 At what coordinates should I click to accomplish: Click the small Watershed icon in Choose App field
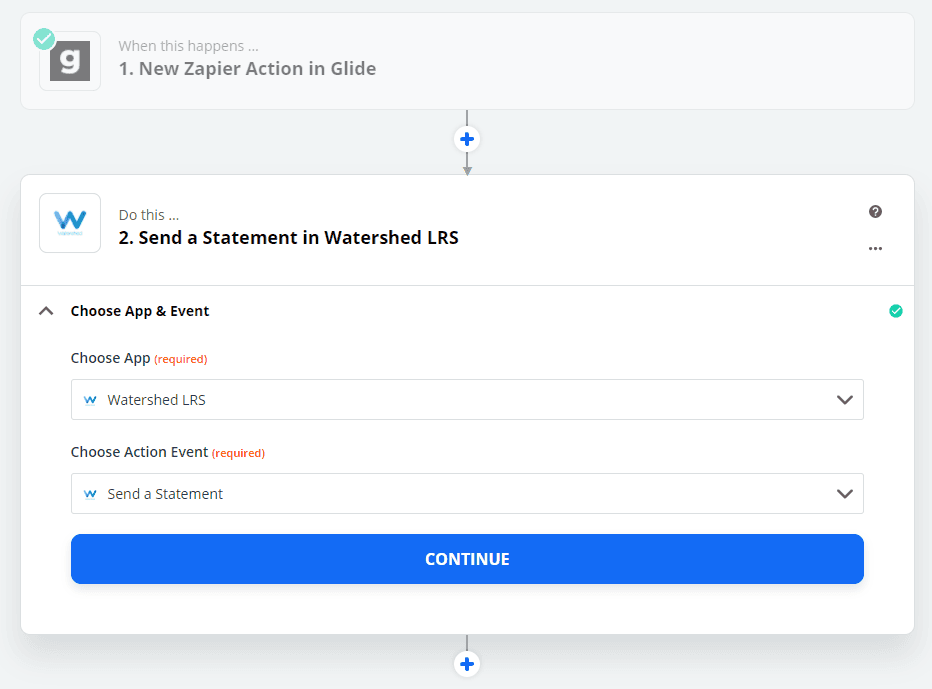click(x=90, y=400)
